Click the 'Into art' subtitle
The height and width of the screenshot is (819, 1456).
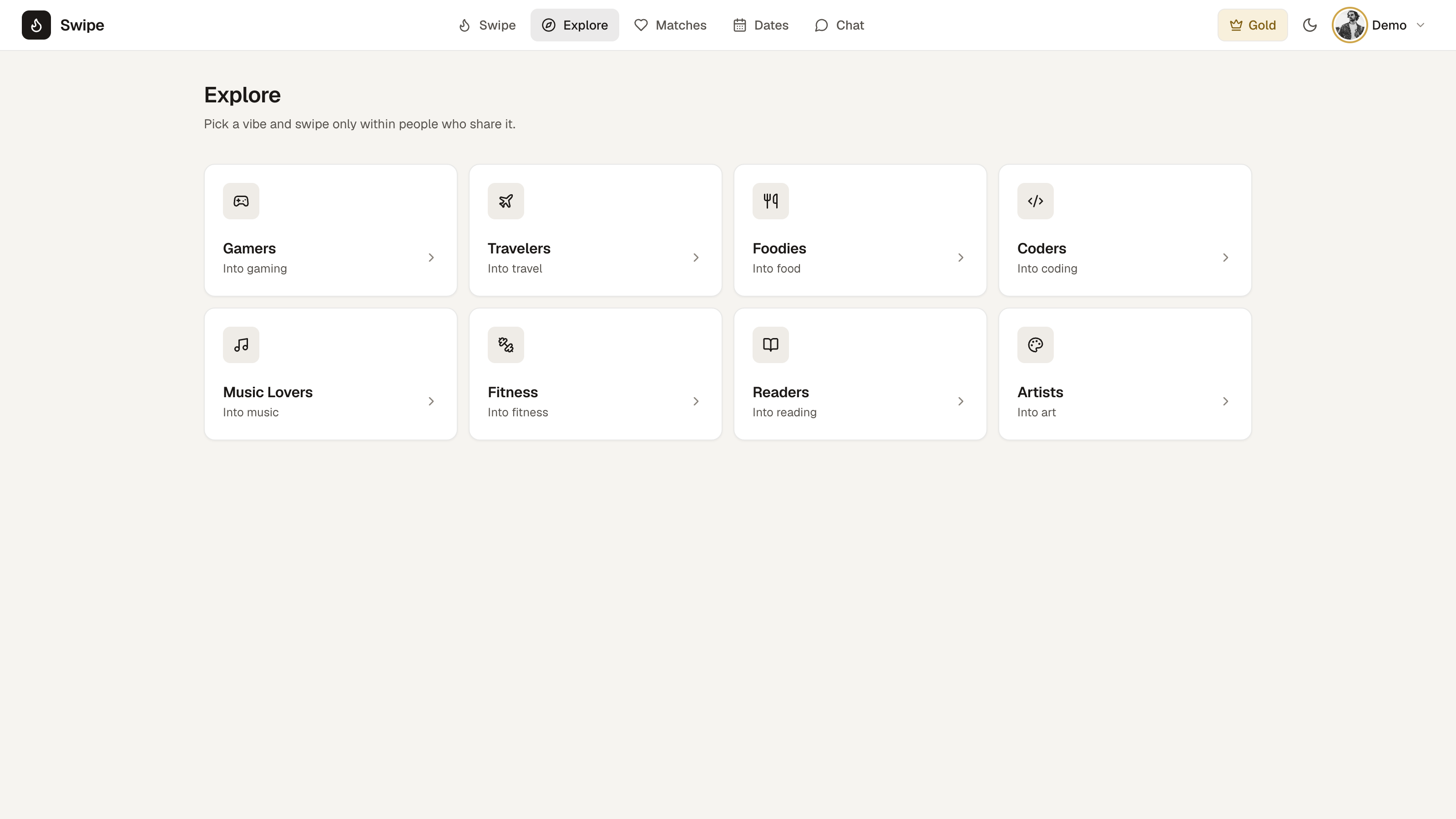[1036, 413]
